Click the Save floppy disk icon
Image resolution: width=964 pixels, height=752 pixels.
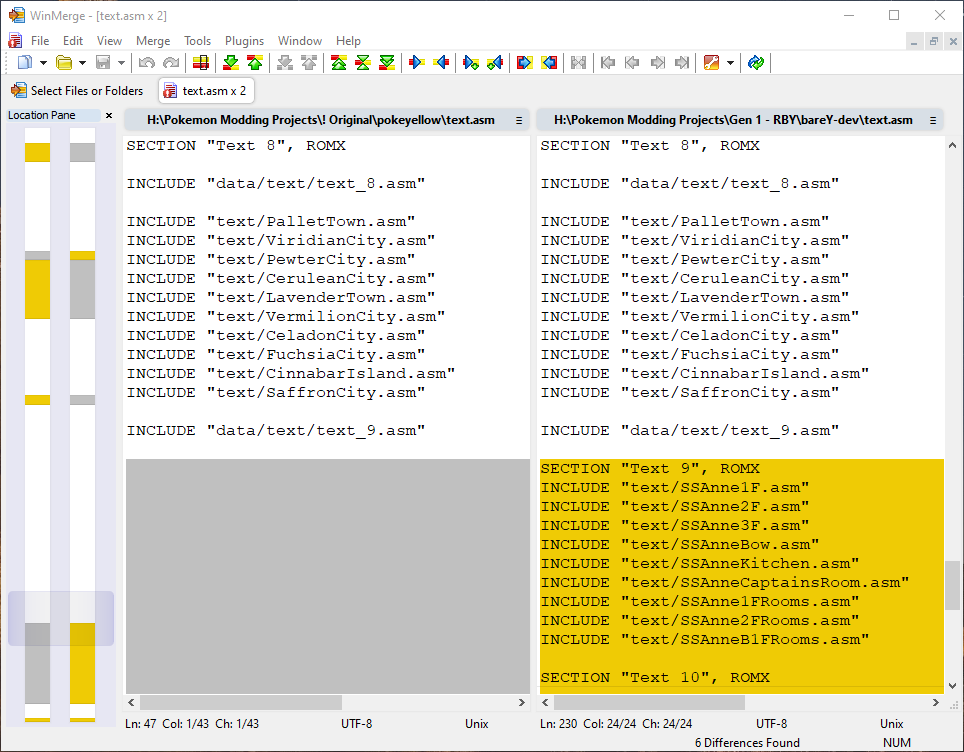[x=103, y=63]
